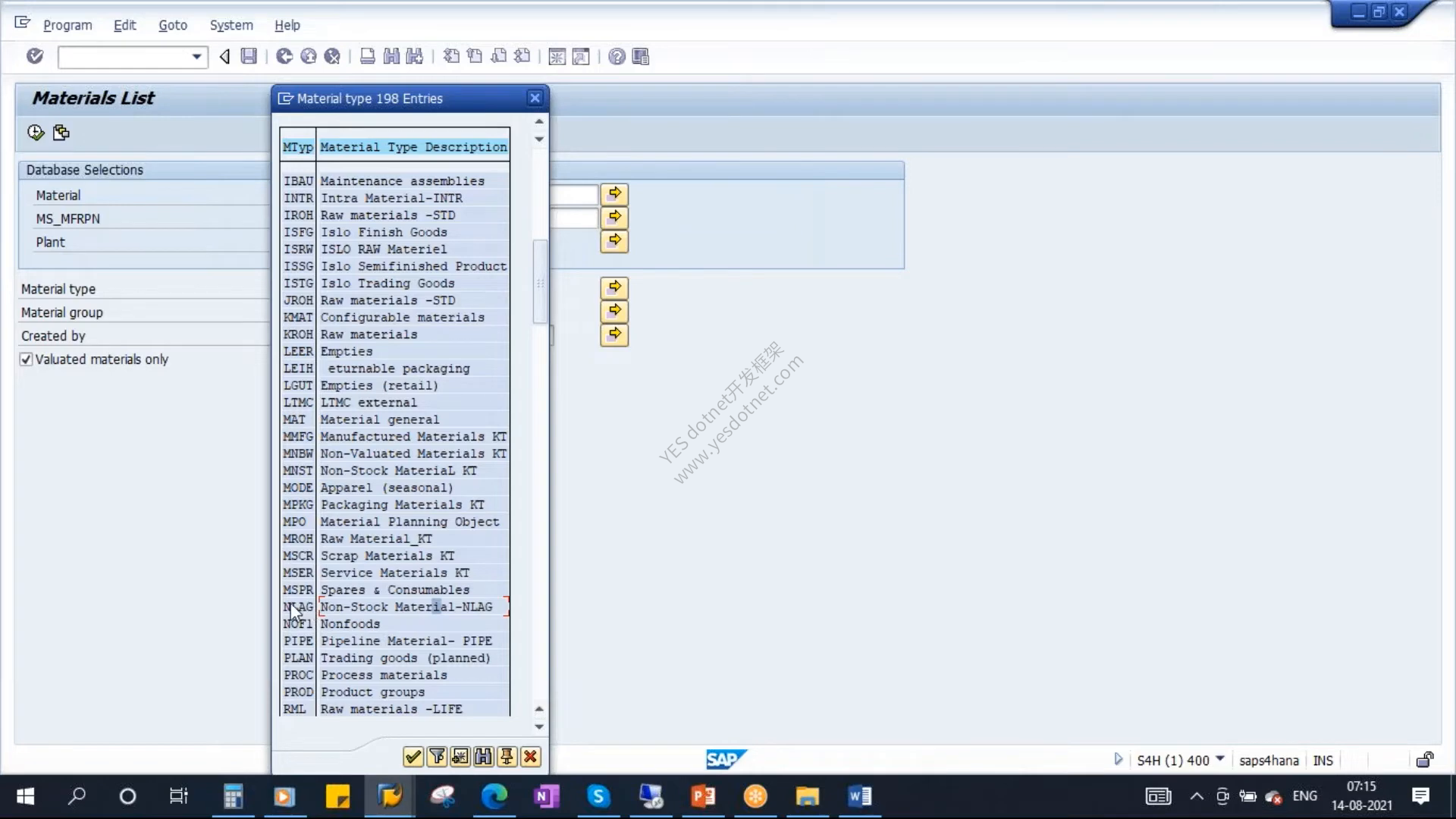This screenshot has width=1456, height=819.
Task: Click the Enter checkmark icon in toolbar
Action: coord(35,56)
